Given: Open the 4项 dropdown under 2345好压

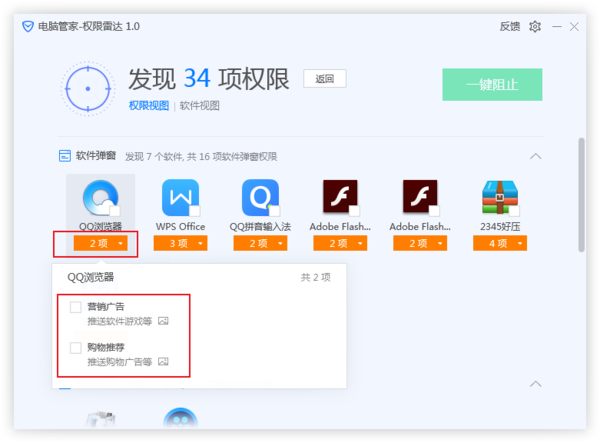Looking at the screenshot, I should coord(499,243).
